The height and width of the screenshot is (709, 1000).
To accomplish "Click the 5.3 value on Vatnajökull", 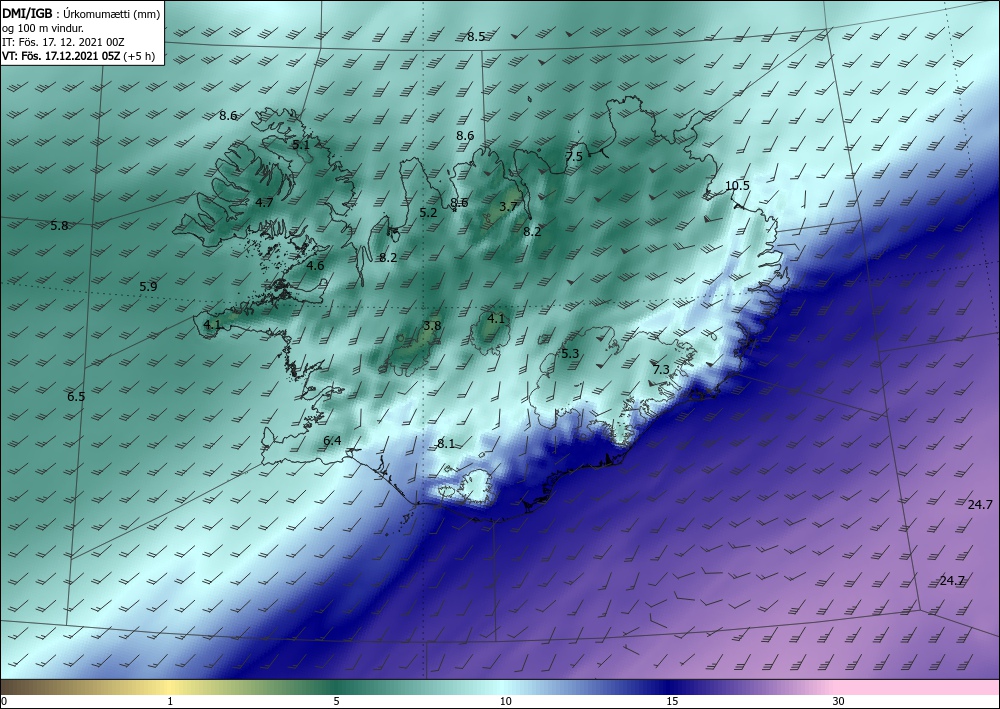I will coord(570,353).
